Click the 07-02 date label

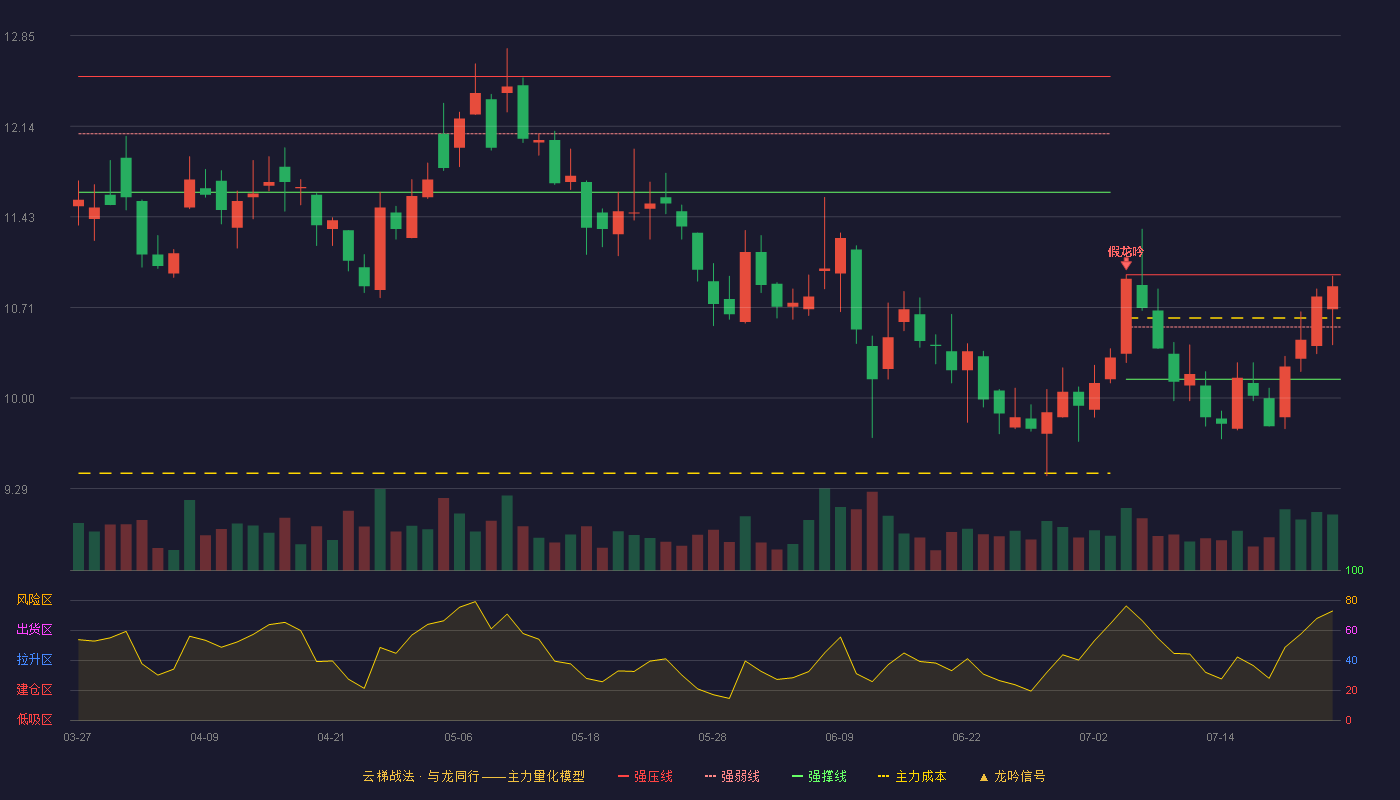tap(1093, 737)
